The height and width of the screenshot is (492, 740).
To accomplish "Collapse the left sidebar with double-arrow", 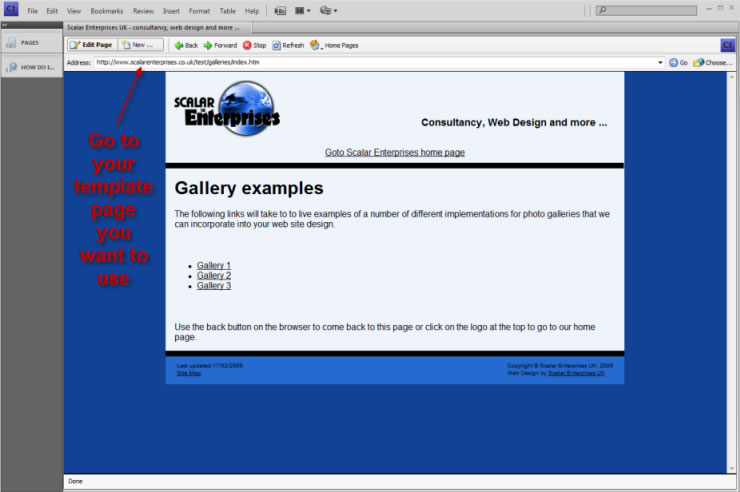I will pos(5,25).
